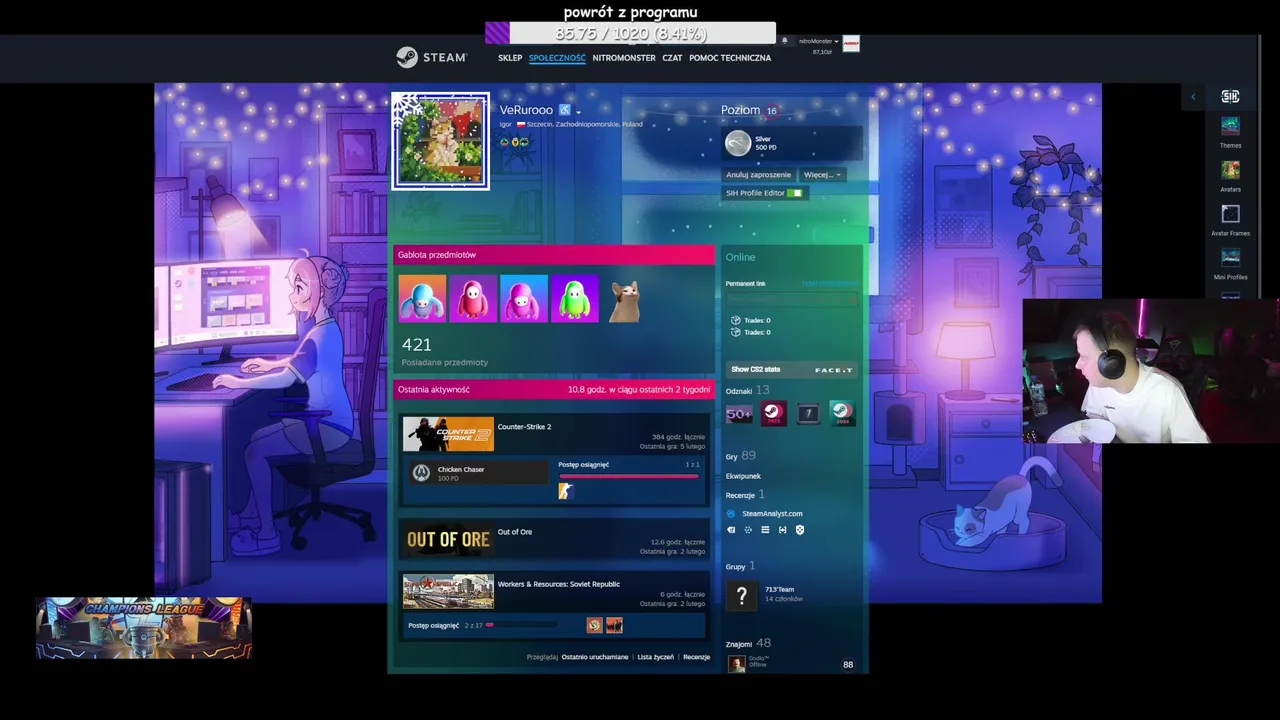Open the CZAT menu item
The image size is (1280, 720).
(672, 58)
